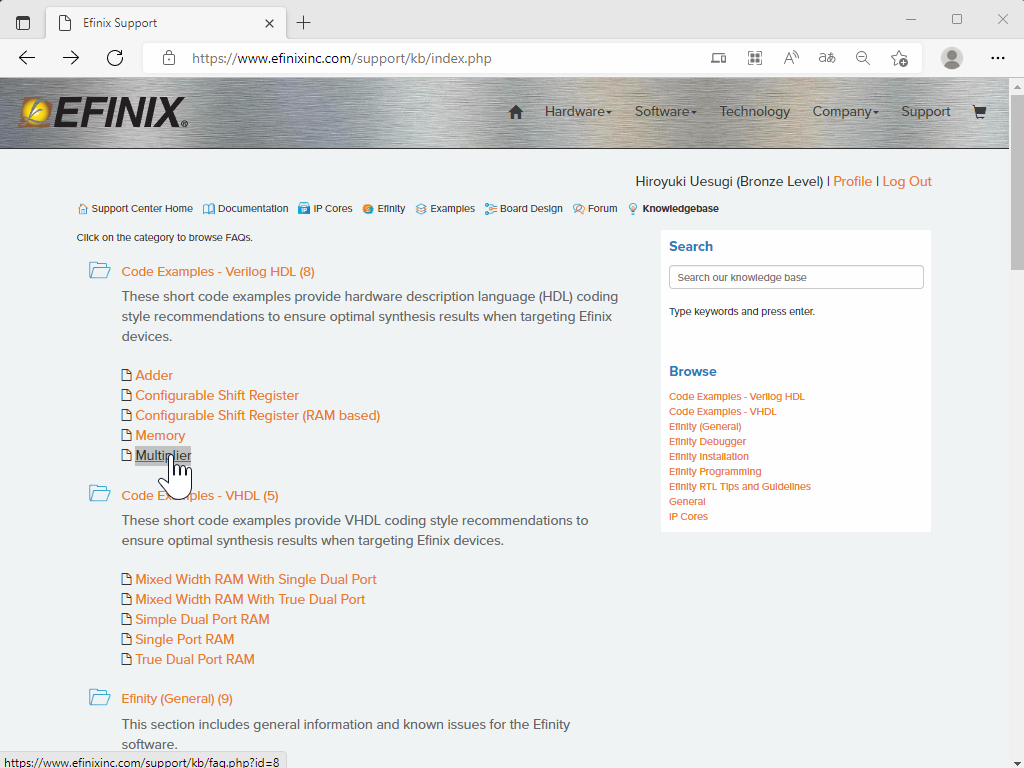Open a new tab with the plus button
This screenshot has height=768, width=1024.
point(303,23)
